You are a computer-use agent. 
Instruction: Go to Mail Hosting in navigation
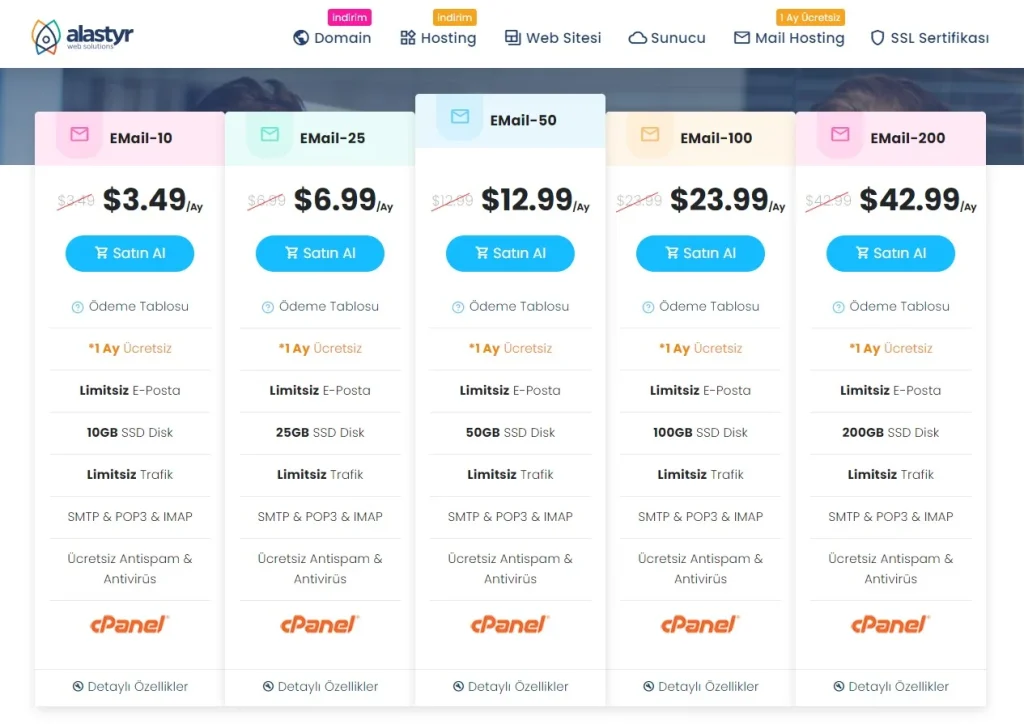[789, 38]
